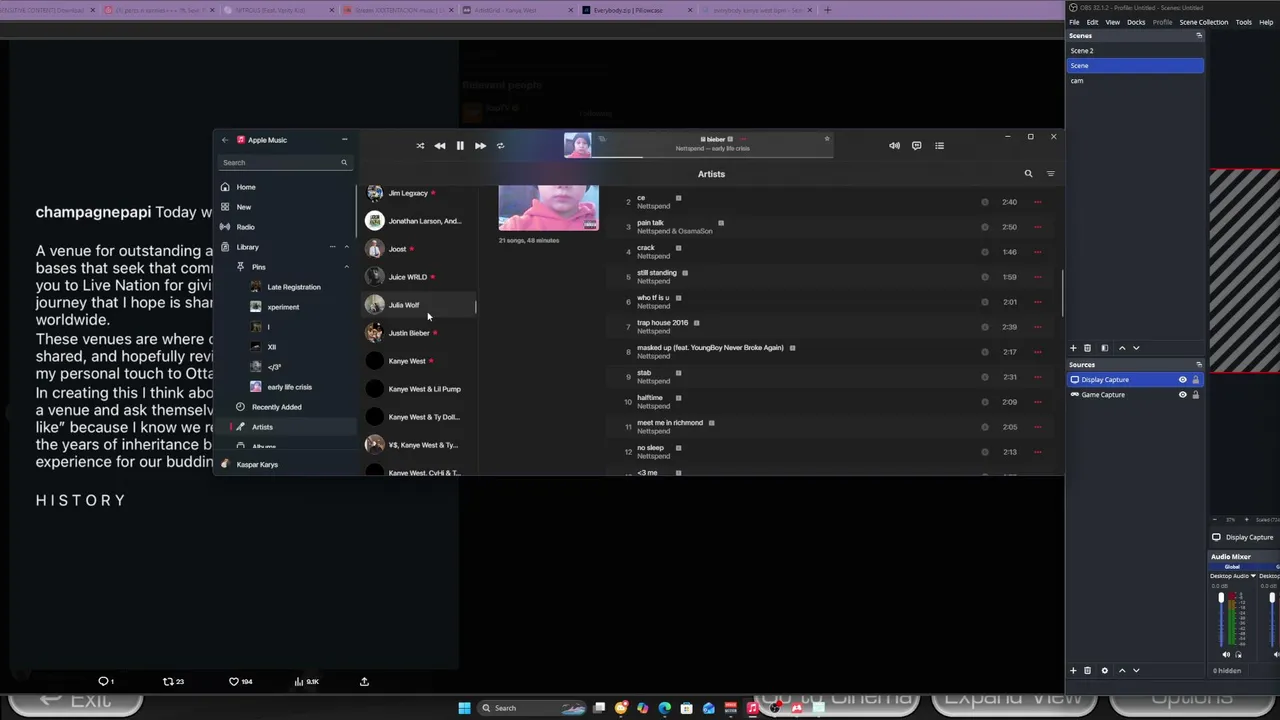Toggle lock on Game Capture source
Image resolution: width=1280 pixels, height=720 pixels.
1195,395
